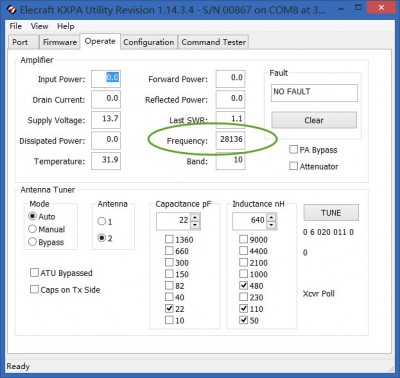400x378 pixels.
Task: Open the Command Tester tab
Action: coord(214,42)
